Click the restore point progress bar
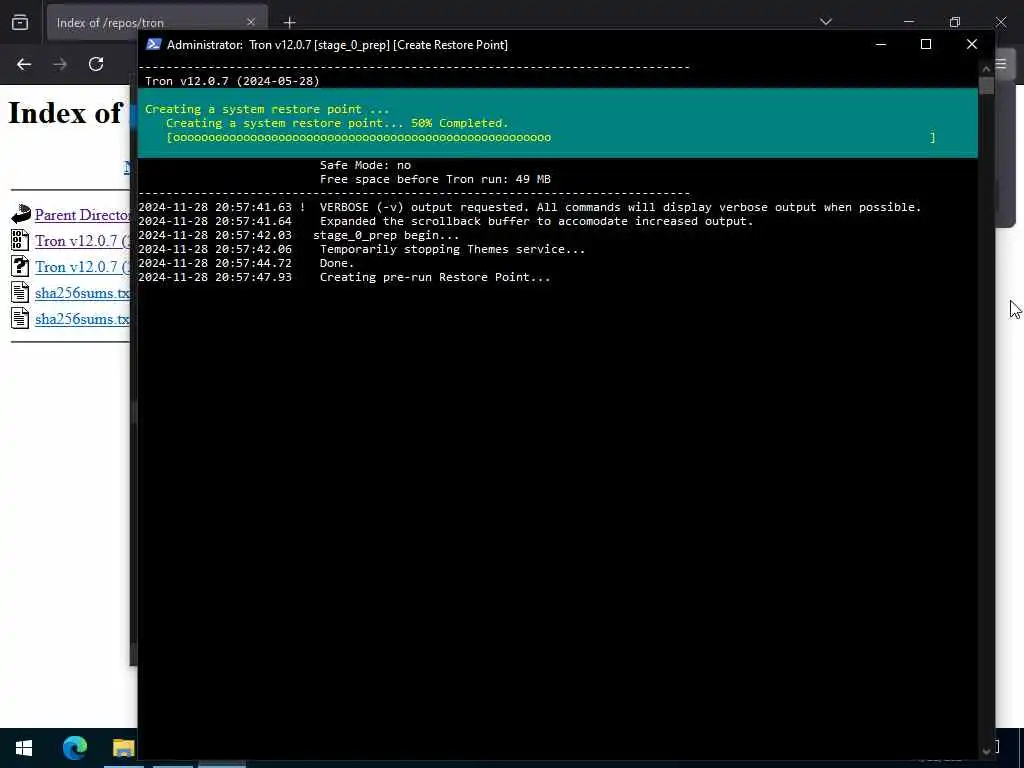 click(x=551, y=138)
